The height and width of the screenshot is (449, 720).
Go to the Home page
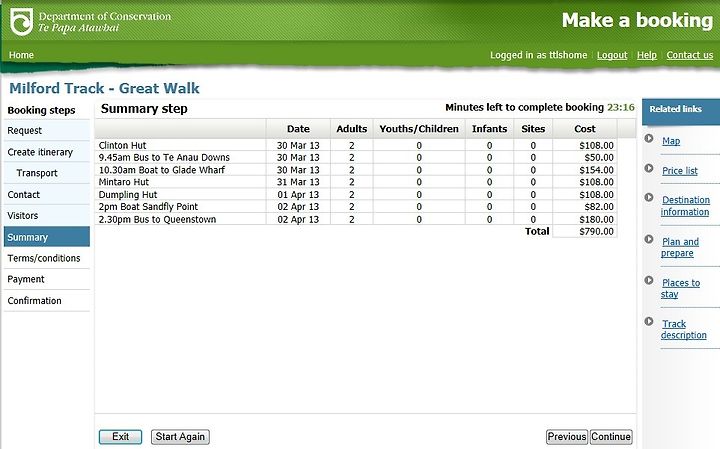pos(21,55)
